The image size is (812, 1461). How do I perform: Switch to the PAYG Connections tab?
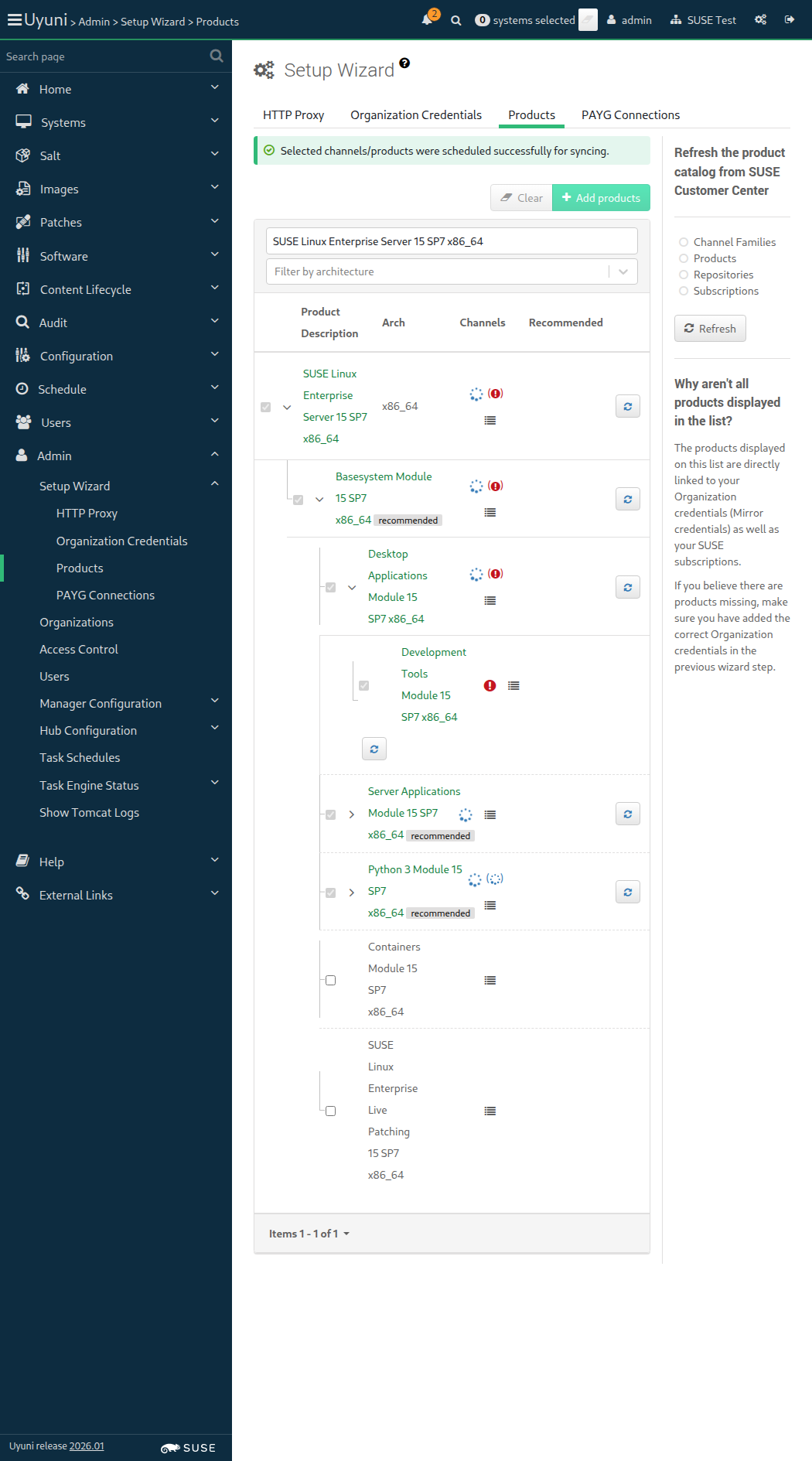[x=630, y=115]
